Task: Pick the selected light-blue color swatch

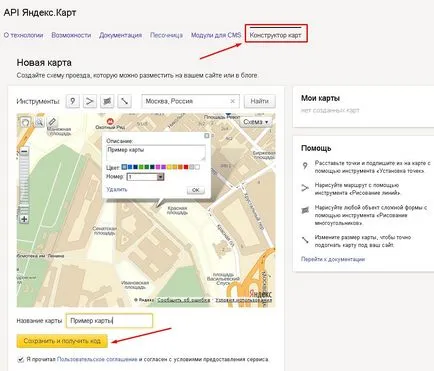Action: point(124,167)
